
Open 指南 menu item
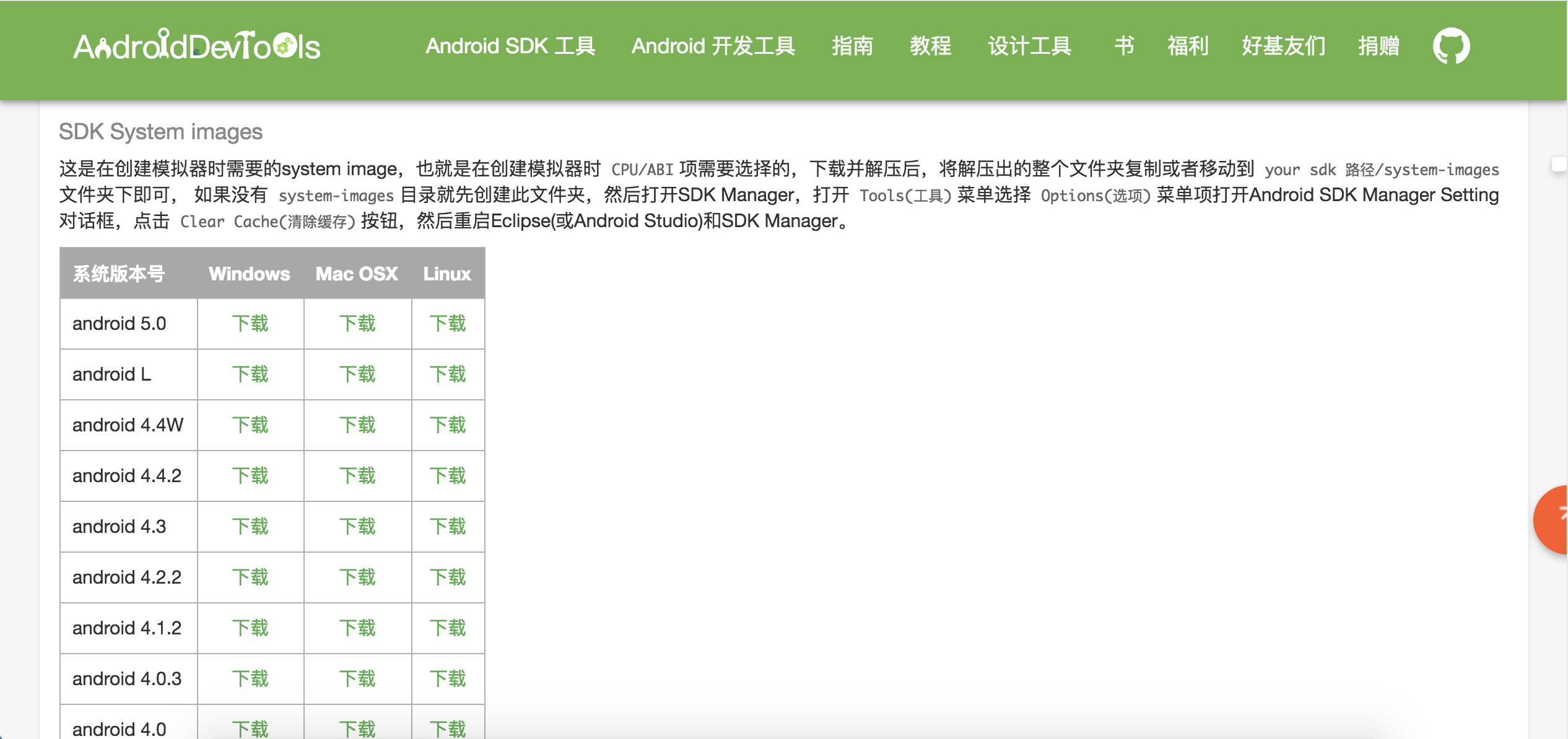(x=852, y=46)
